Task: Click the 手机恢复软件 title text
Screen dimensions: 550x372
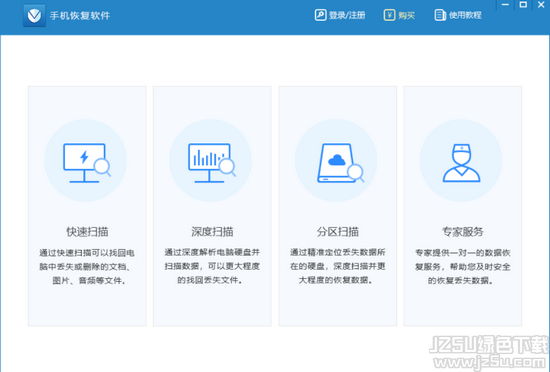Action: [x=80, y=16]
